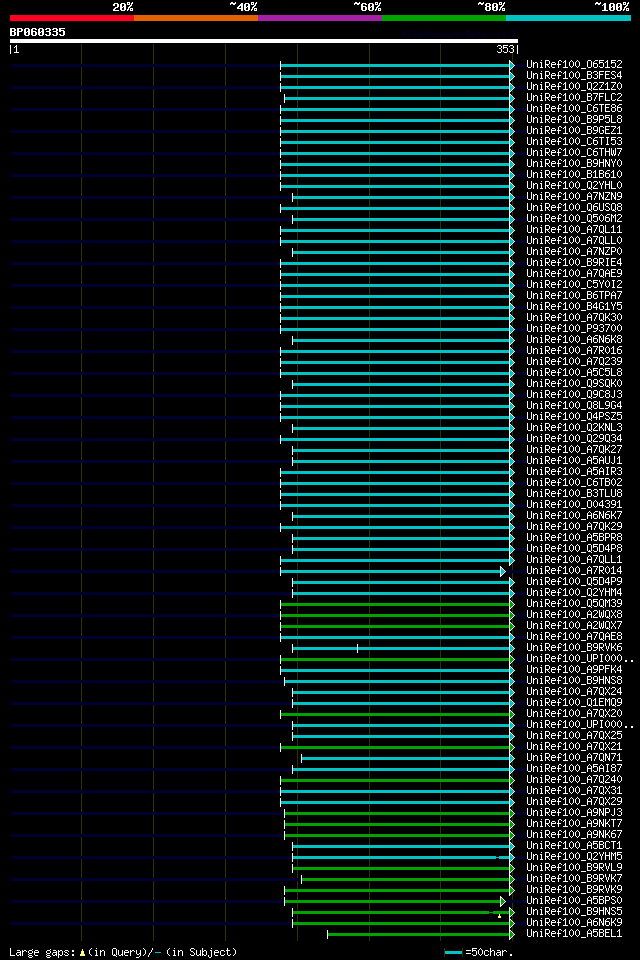640x960 pixels.
Task: Pick the UniRef100_Q1EMQ9 hit name
Action: pos(574,703)
